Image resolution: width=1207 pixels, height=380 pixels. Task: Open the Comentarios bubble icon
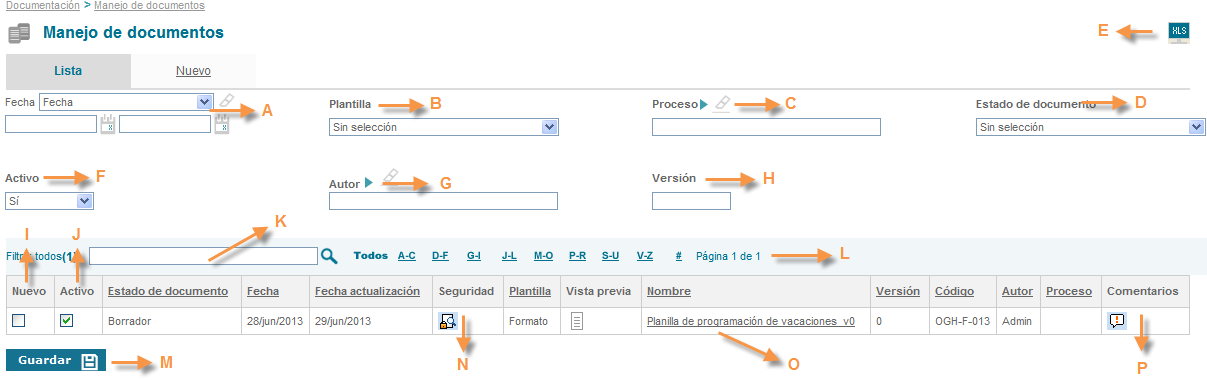(x=1117, y=321)
